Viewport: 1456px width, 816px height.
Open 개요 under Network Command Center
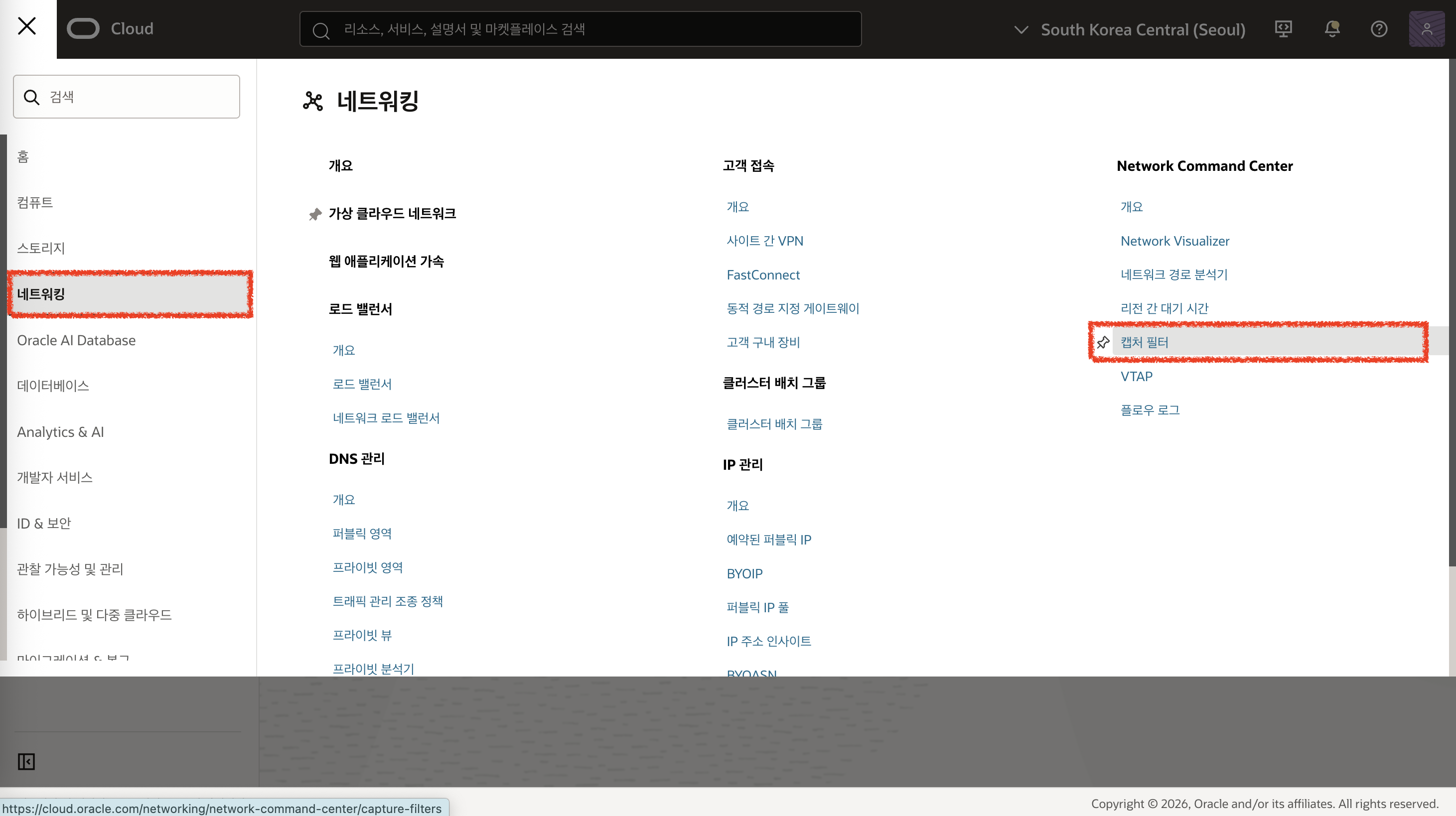[x=1132, y=207]
